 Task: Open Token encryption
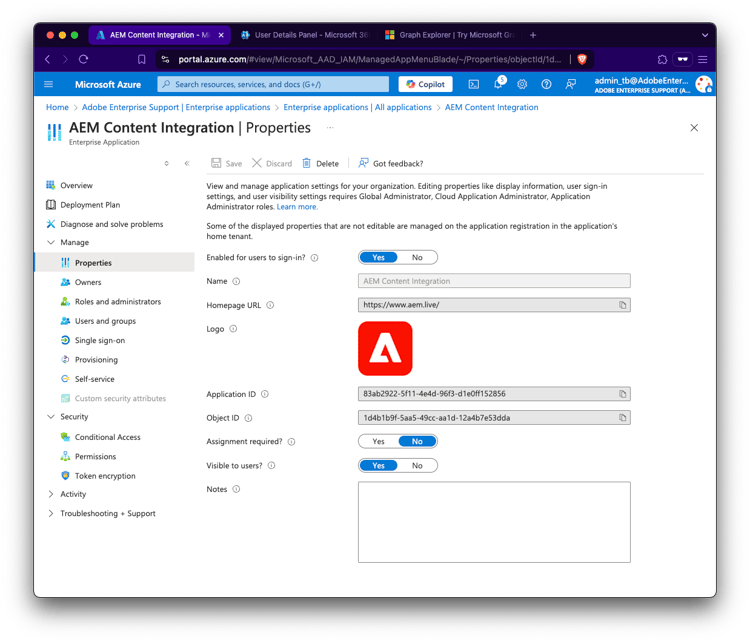pos(105,476)
